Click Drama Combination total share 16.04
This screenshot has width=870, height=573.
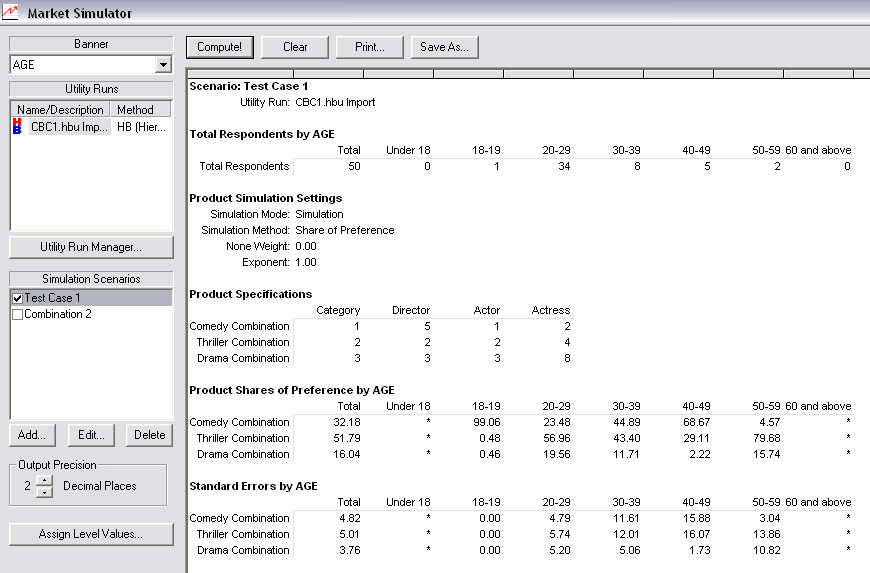tap(347, 455)
